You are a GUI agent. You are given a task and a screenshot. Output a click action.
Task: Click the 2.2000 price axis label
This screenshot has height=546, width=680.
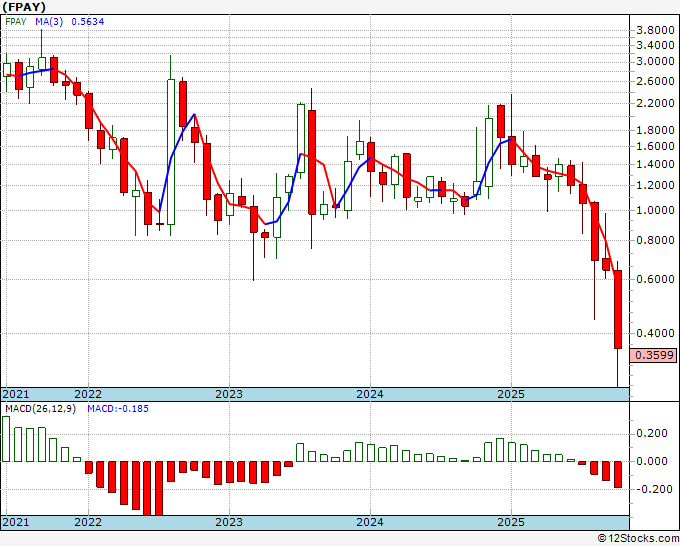pyautogui.click(x=655, y=103)
